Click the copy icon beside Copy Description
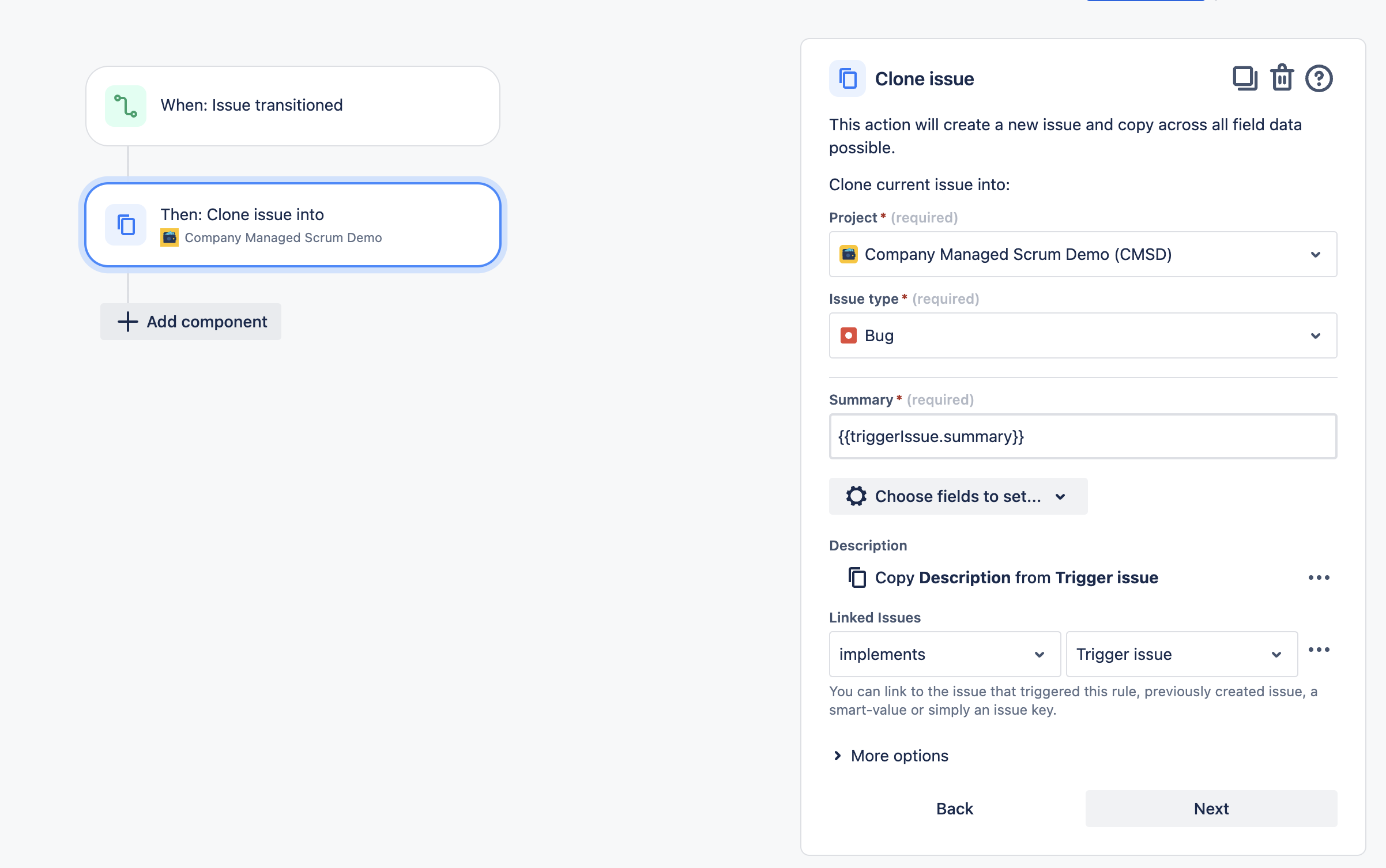Image resolution: width=1386 pixels, height=868 pixels. [857, 577]
